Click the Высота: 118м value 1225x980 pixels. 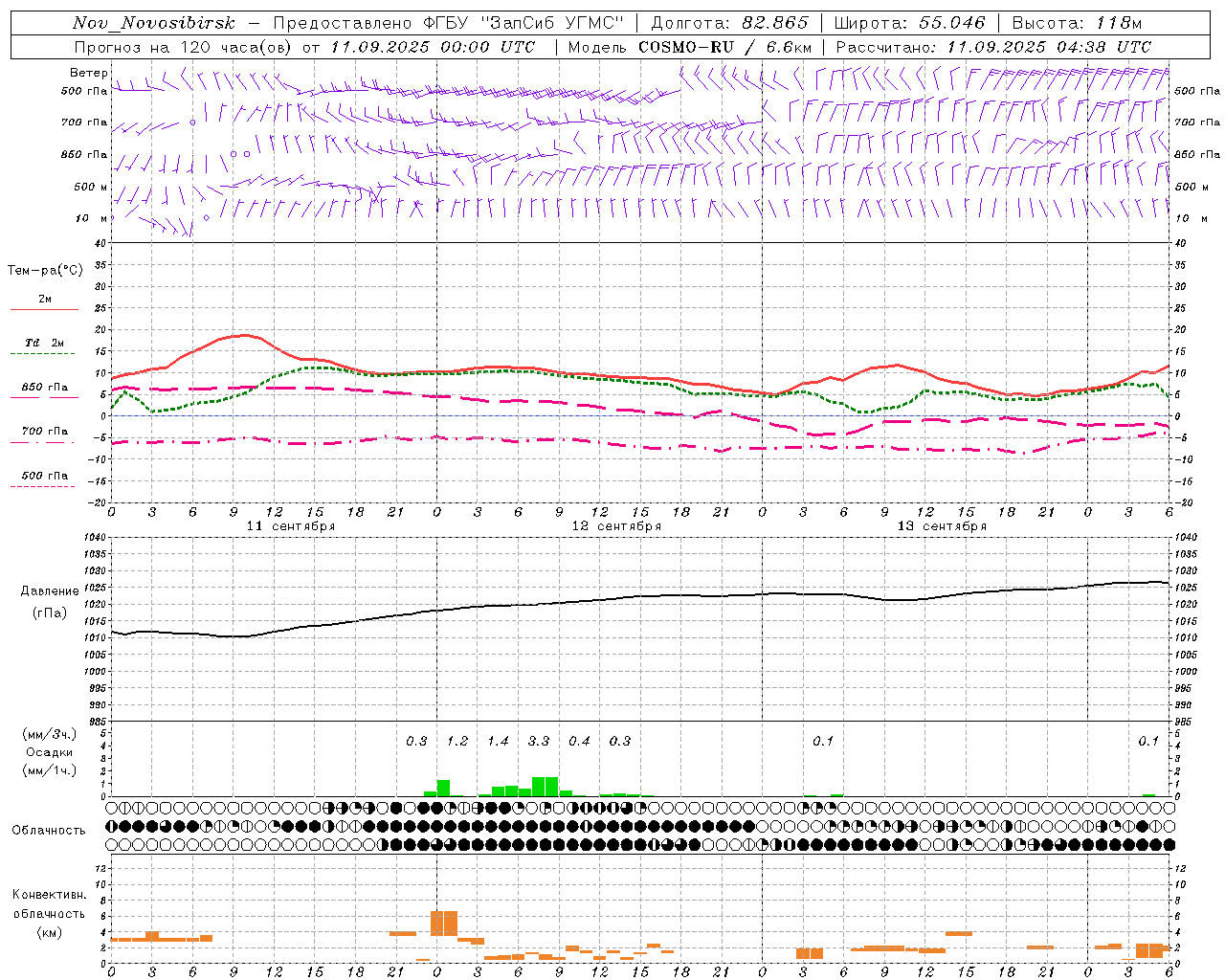[x=1077, y=23]
